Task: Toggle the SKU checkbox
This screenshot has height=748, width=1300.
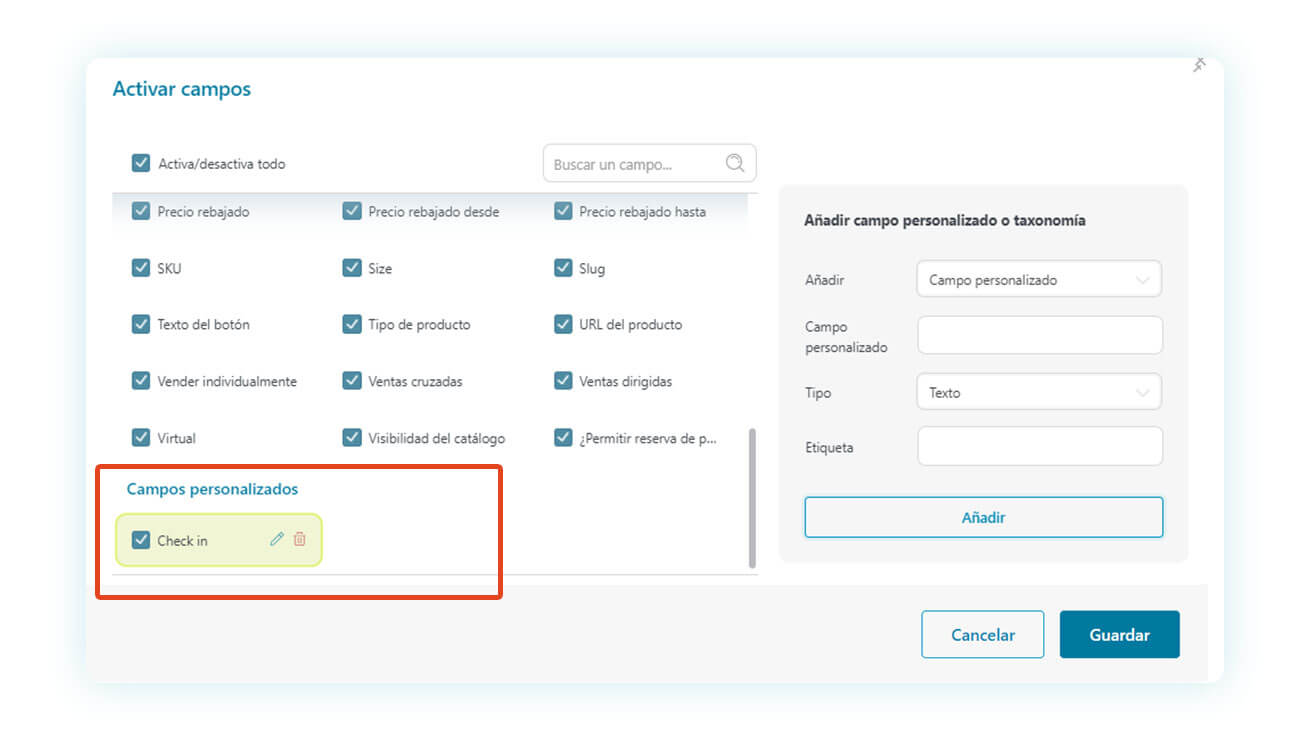Action: tap(141, 268)
